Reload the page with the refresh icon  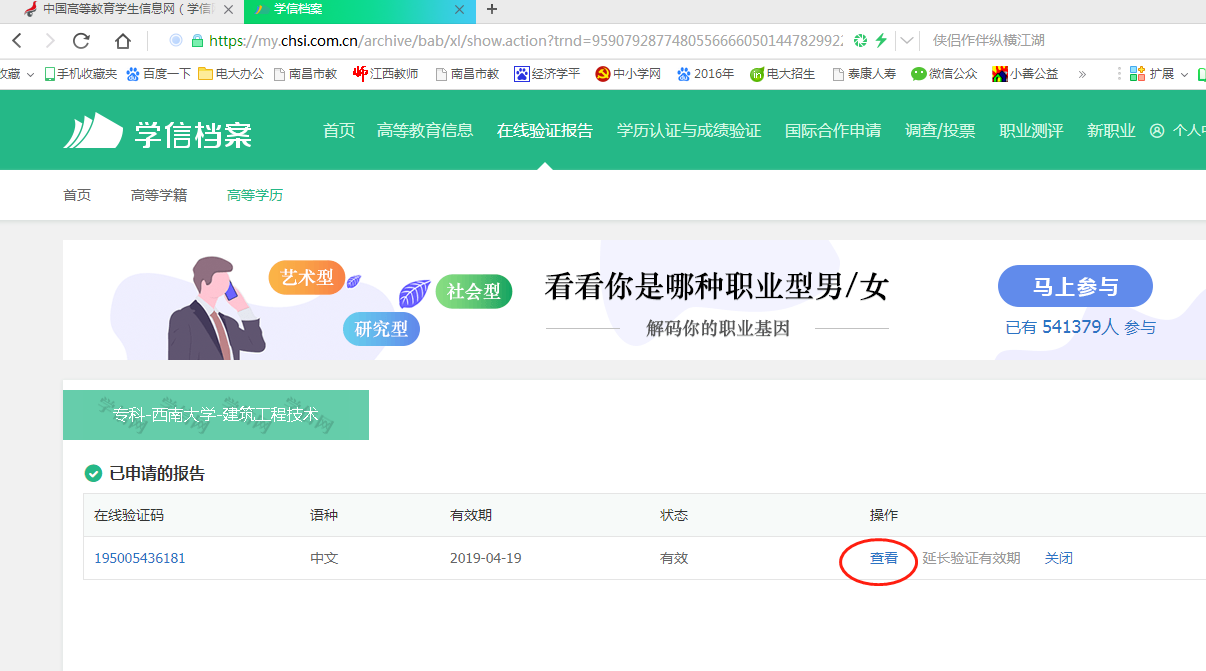82,41
